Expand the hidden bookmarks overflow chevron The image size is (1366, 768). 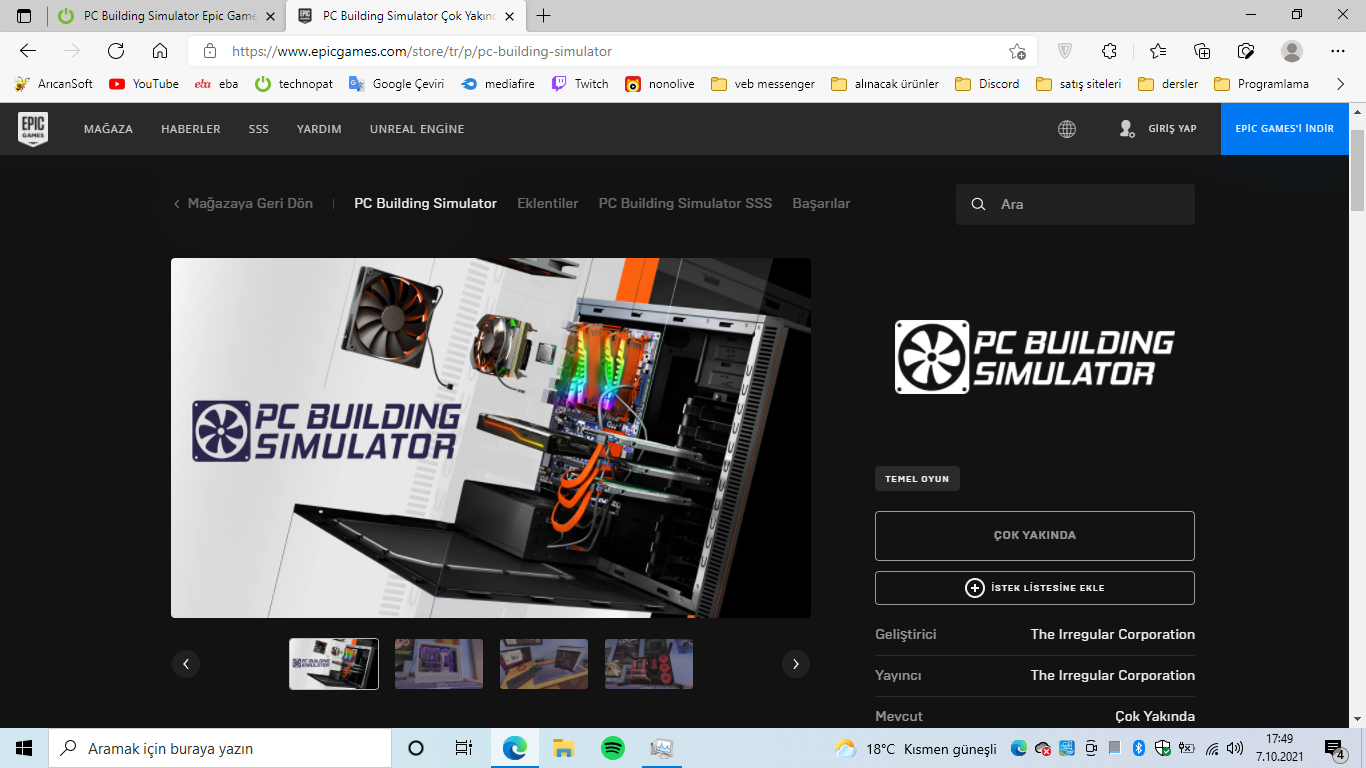coord(1340,84)
